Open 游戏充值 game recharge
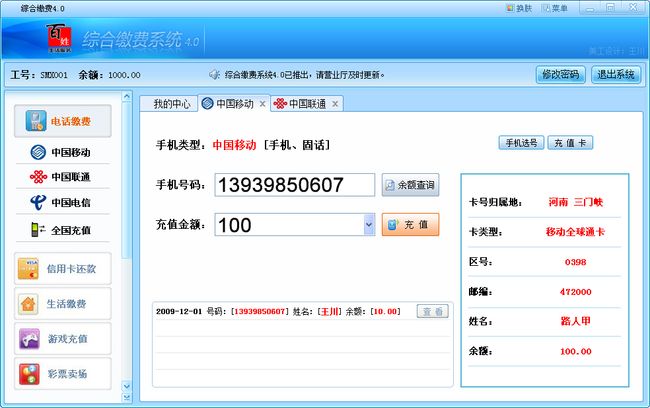This screenshot has width=650, height=408. (63, 339)
